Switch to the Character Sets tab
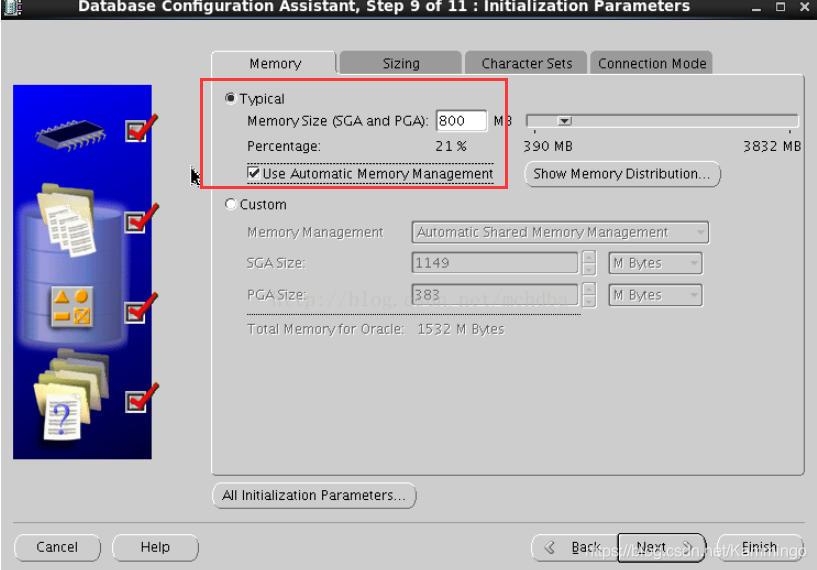 pyautogui.click(x=526, y=64)
